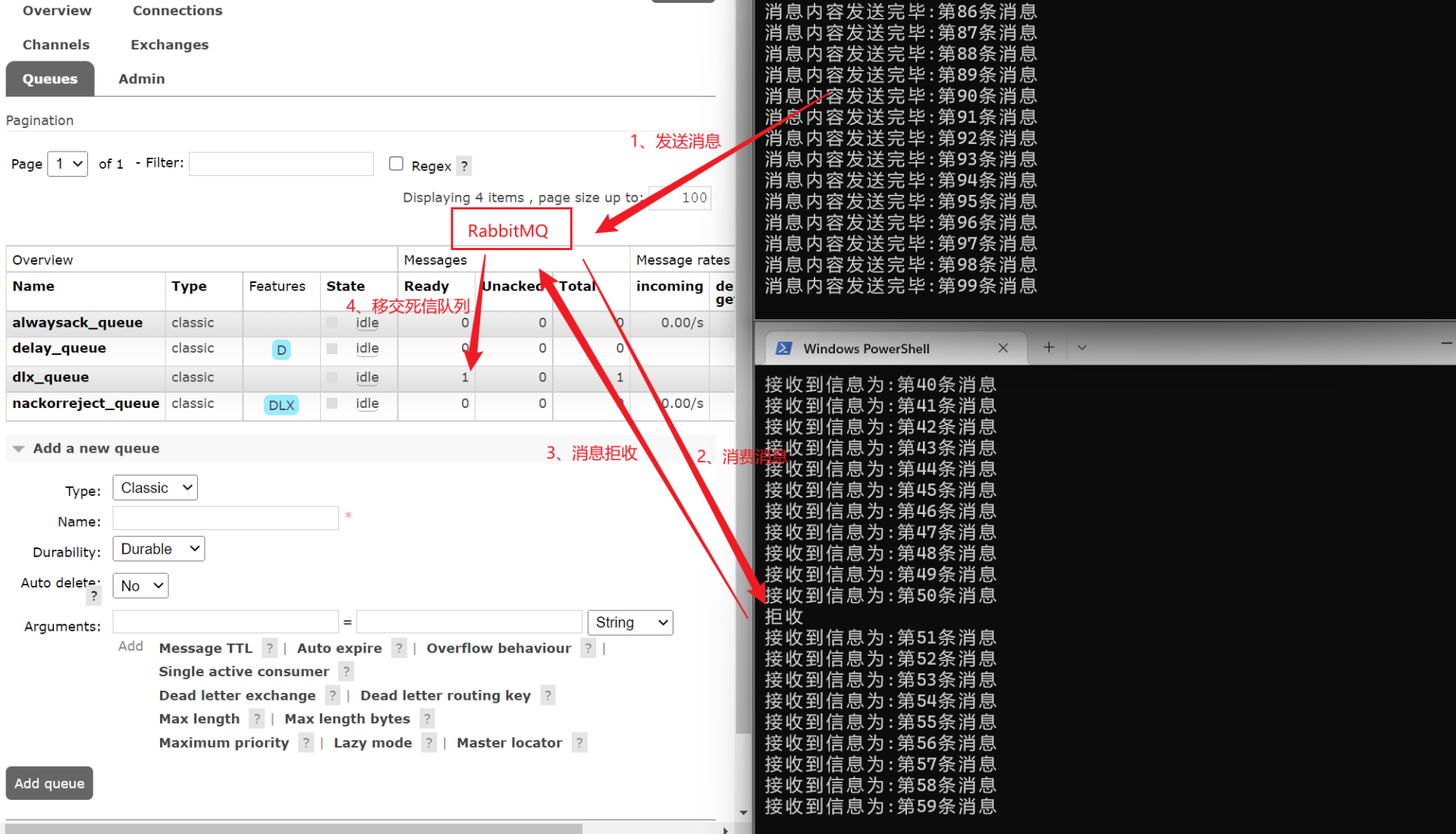Click the Queues tab in RabbitMQ
1456x834 pixels.
(x=52, y=79)
